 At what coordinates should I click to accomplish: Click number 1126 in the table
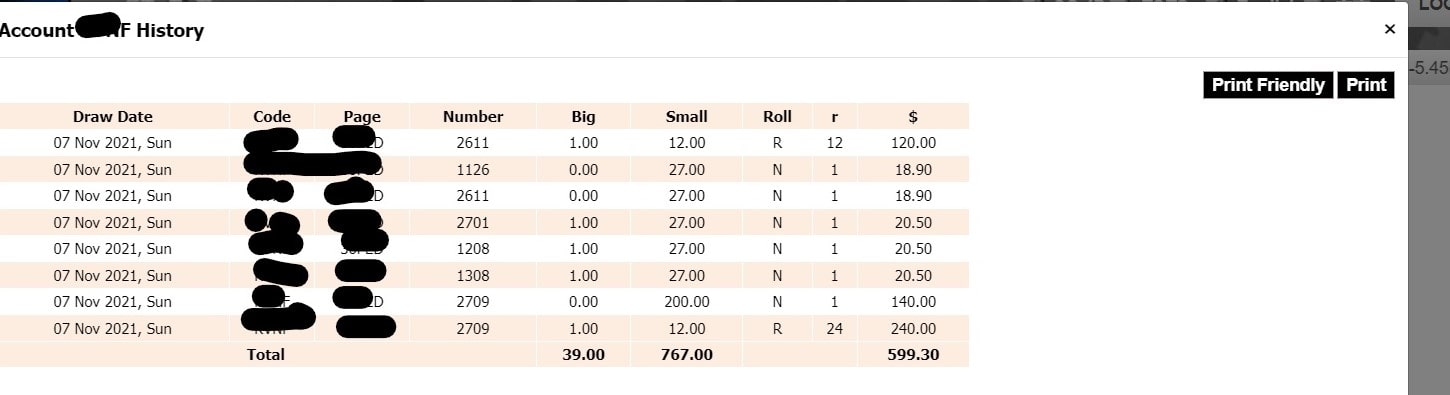[x=473, y=169]
